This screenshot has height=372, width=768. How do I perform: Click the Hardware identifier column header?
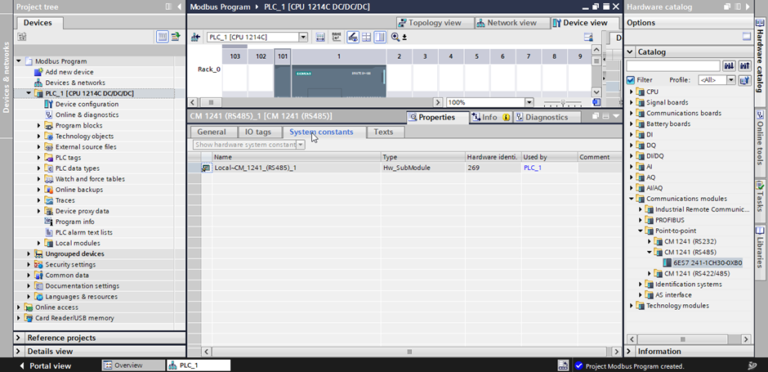click(492, 157)
